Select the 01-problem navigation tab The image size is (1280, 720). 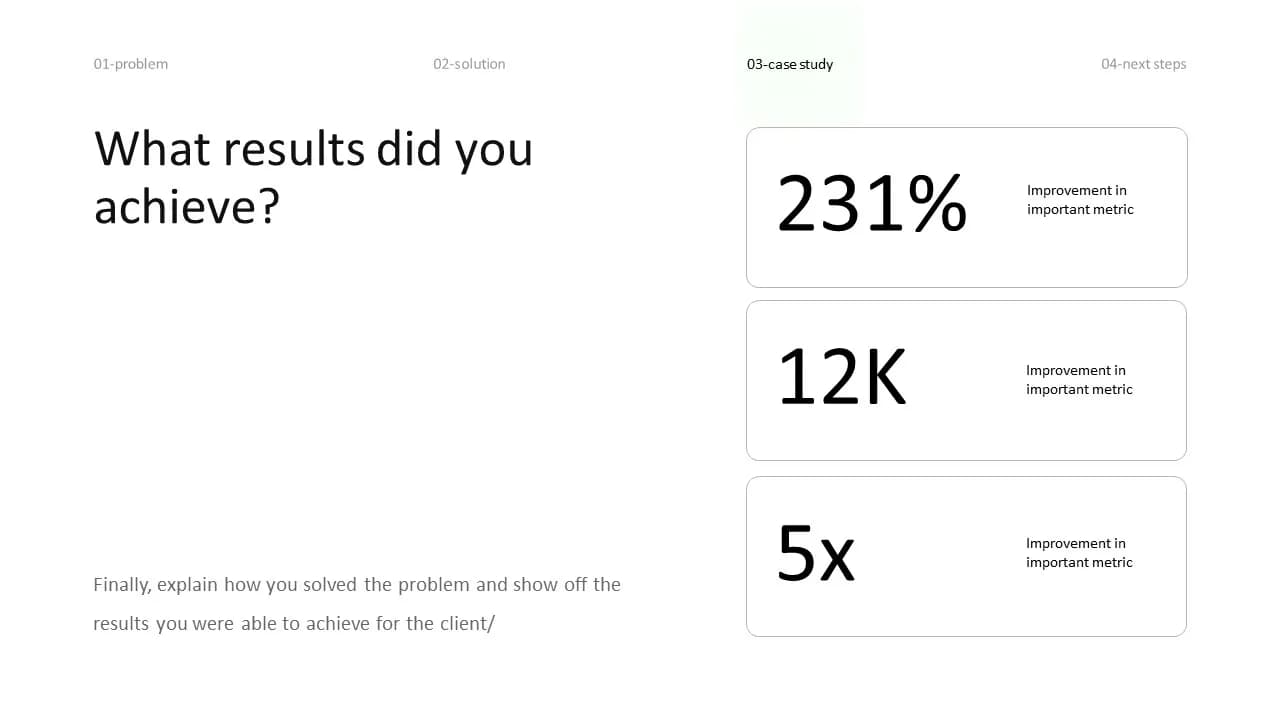coord(131,64)
